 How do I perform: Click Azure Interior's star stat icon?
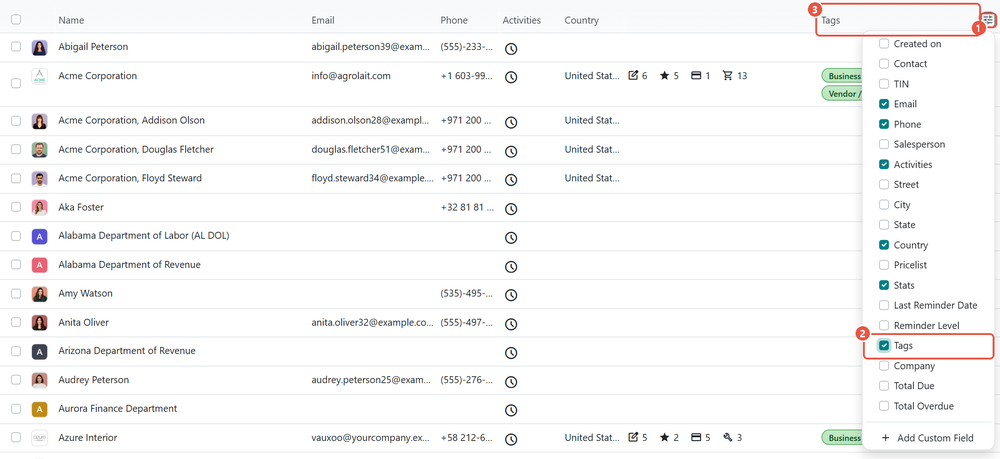point(665,438)
